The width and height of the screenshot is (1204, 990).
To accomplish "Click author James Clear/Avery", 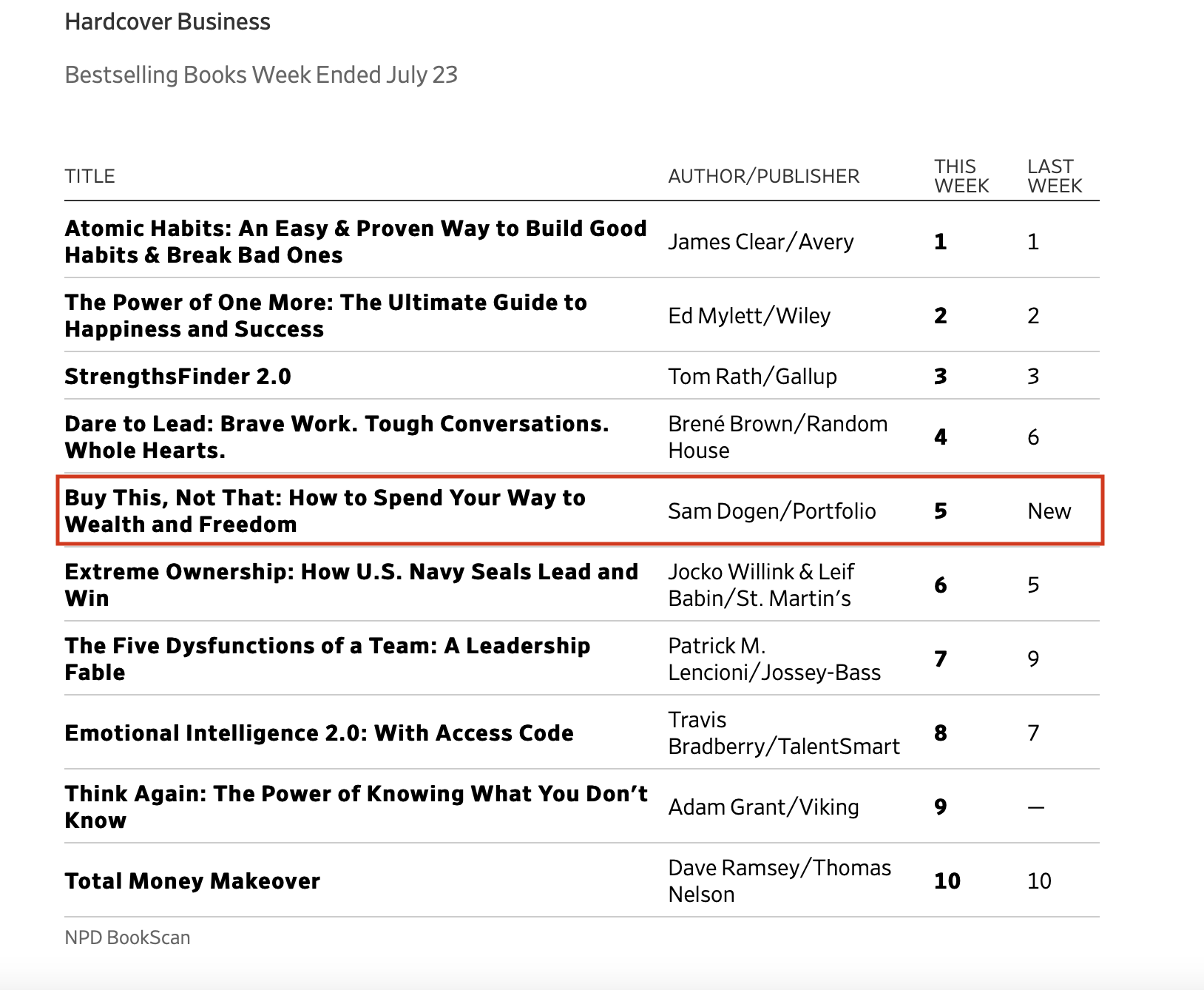I will coord(760,242).
